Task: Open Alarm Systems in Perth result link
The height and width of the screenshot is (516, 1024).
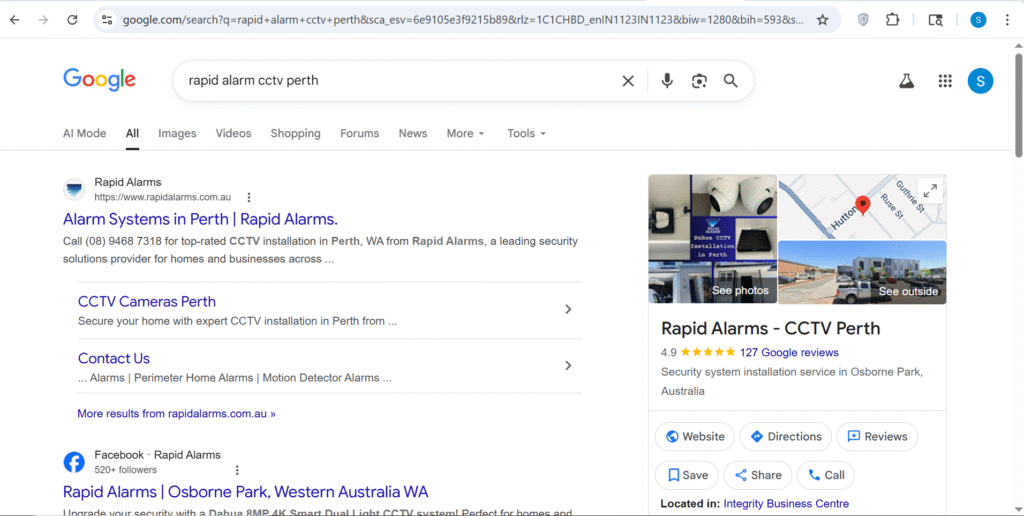Action: (200, 219)
